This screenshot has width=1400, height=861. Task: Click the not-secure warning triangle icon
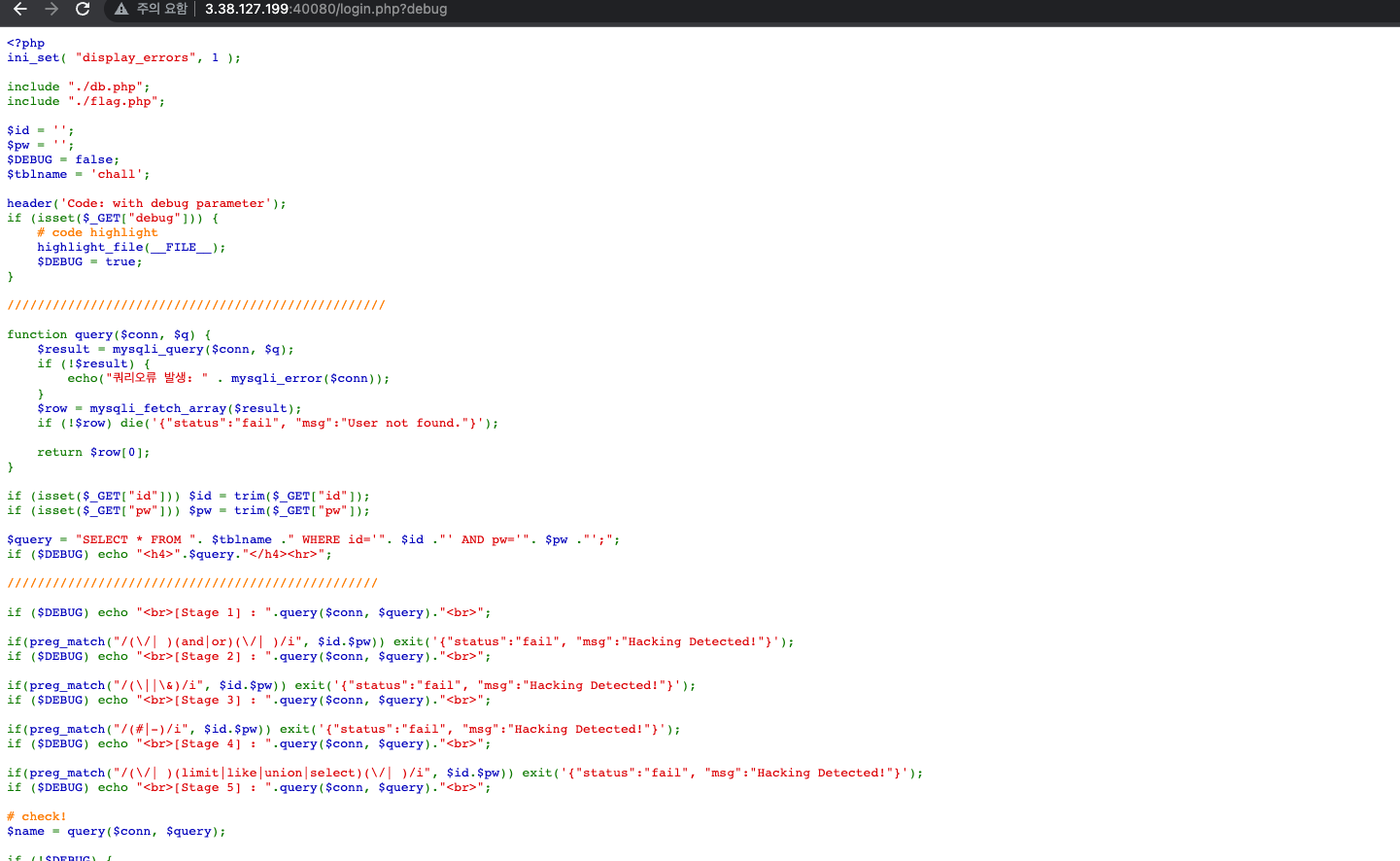[121, 9]
